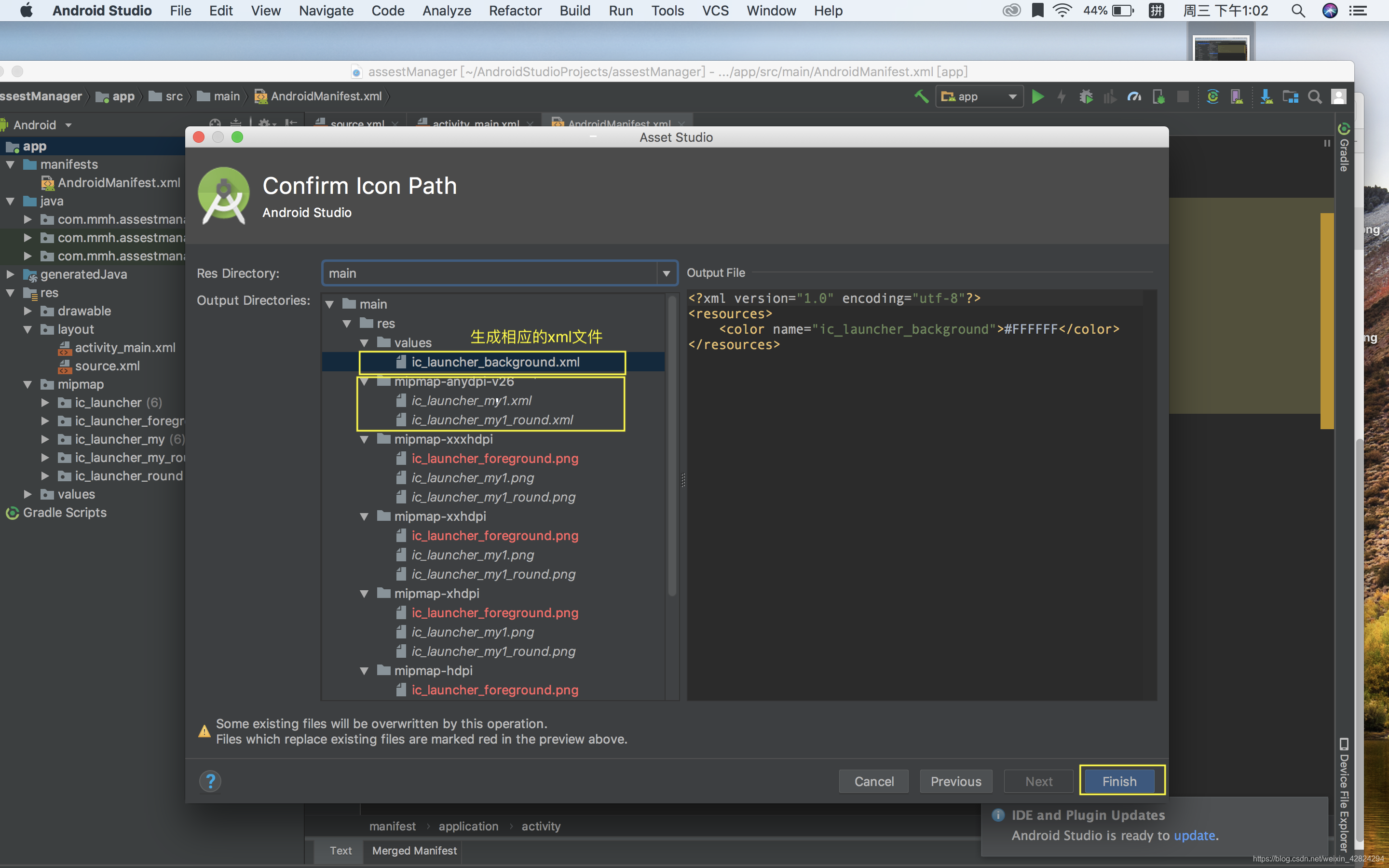Click the Previous button
The image size is (1389, 868).
click(x=955, y=781)
